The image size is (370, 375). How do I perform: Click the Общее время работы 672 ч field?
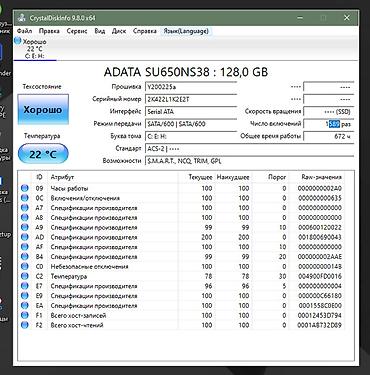[x=329, y=136]
